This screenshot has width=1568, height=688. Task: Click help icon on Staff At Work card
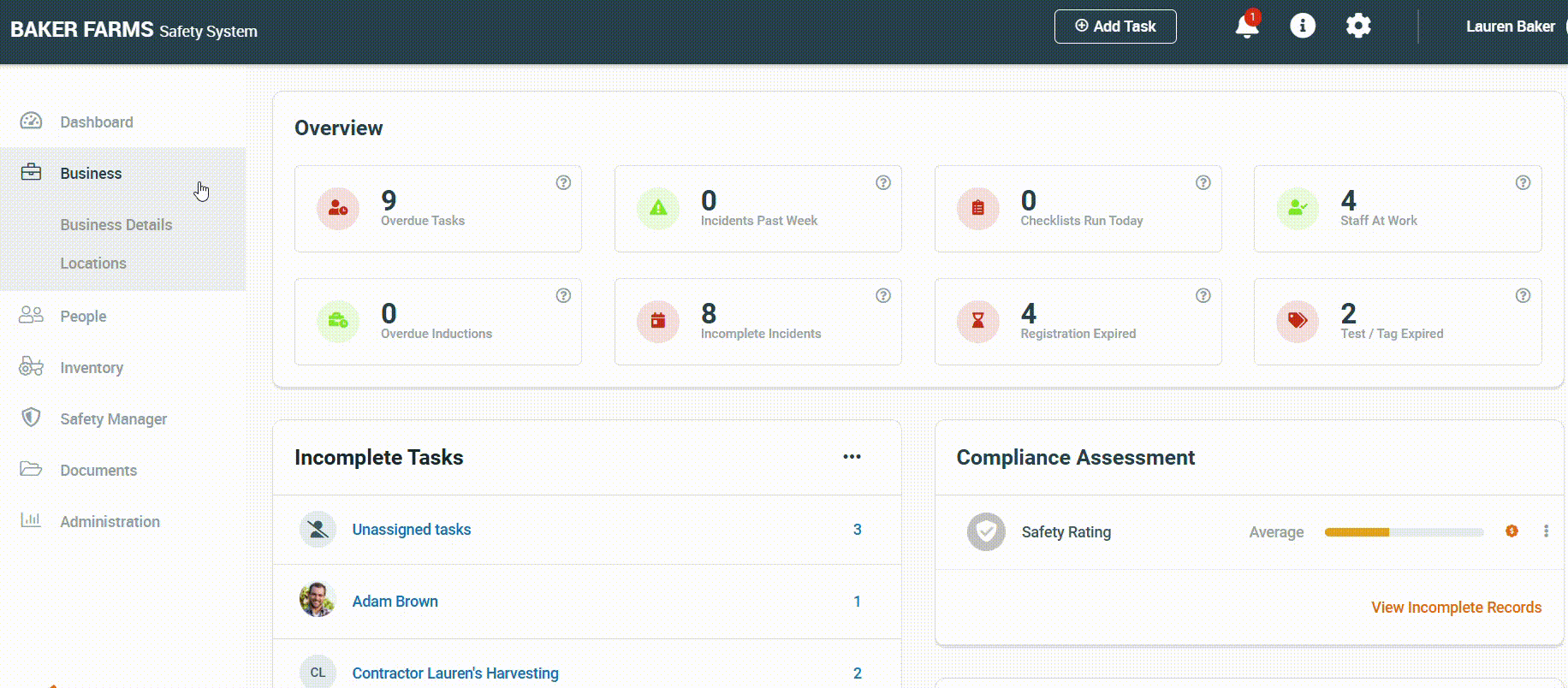pos(1523,182)
